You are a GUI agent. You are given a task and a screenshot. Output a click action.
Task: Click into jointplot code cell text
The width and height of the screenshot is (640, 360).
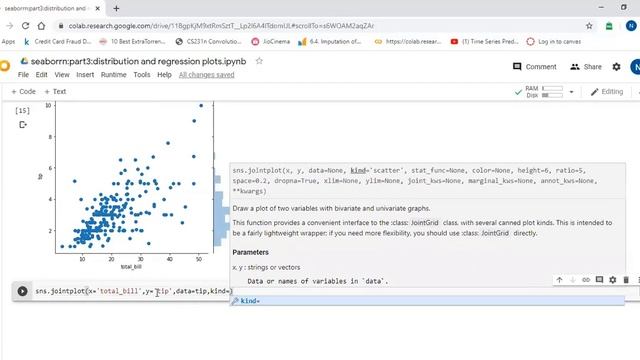click(x=133, y=291)
